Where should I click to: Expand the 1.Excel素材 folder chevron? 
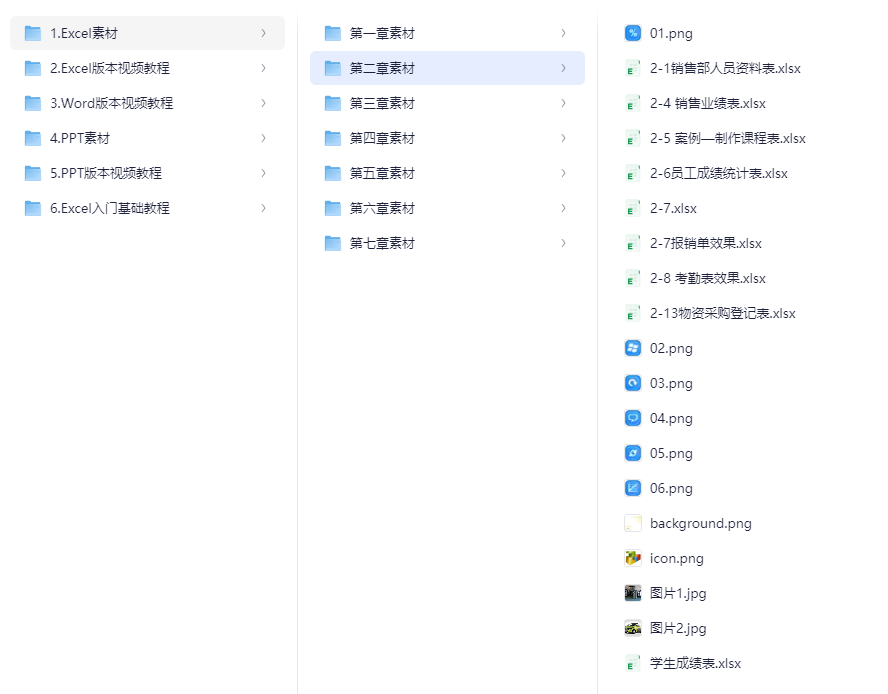coord(263,33)
